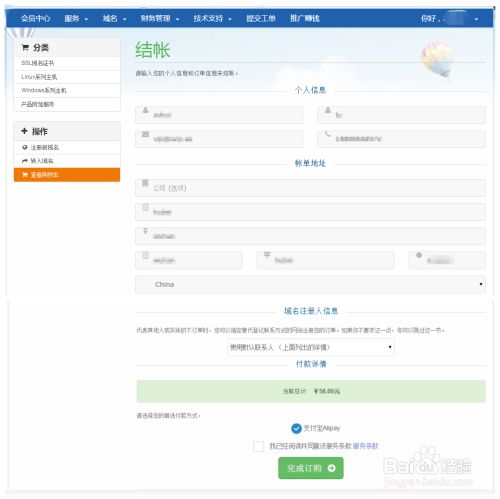Expand the 服务 dropdown menu
The width and height of the screenshot is (500, 499).
76,18
